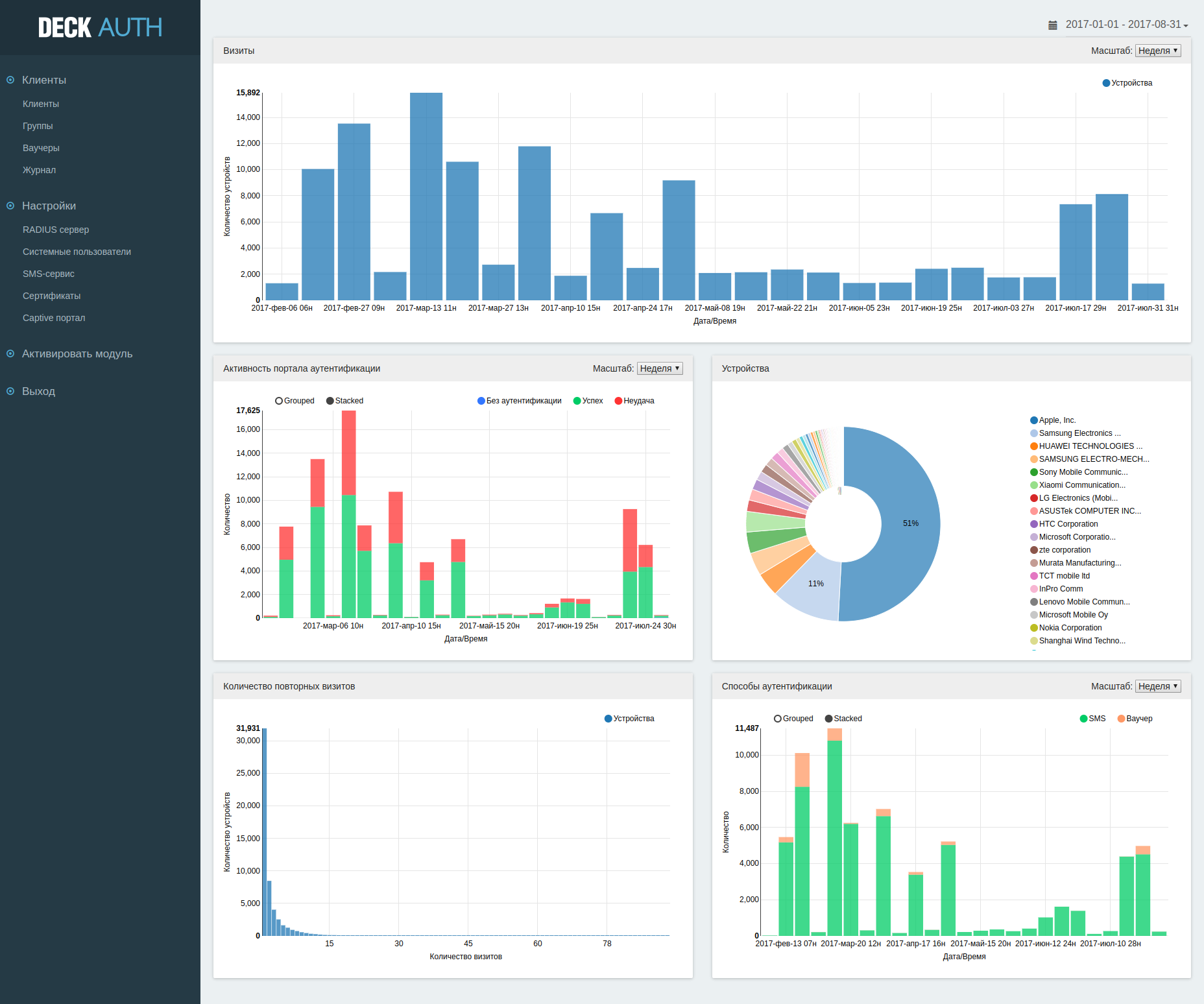Image resolution: width=1204 pixels, height=1004 pixels.
Task: Click the circle icon next to Клиенты heading
Action: [x=10, y=80]
